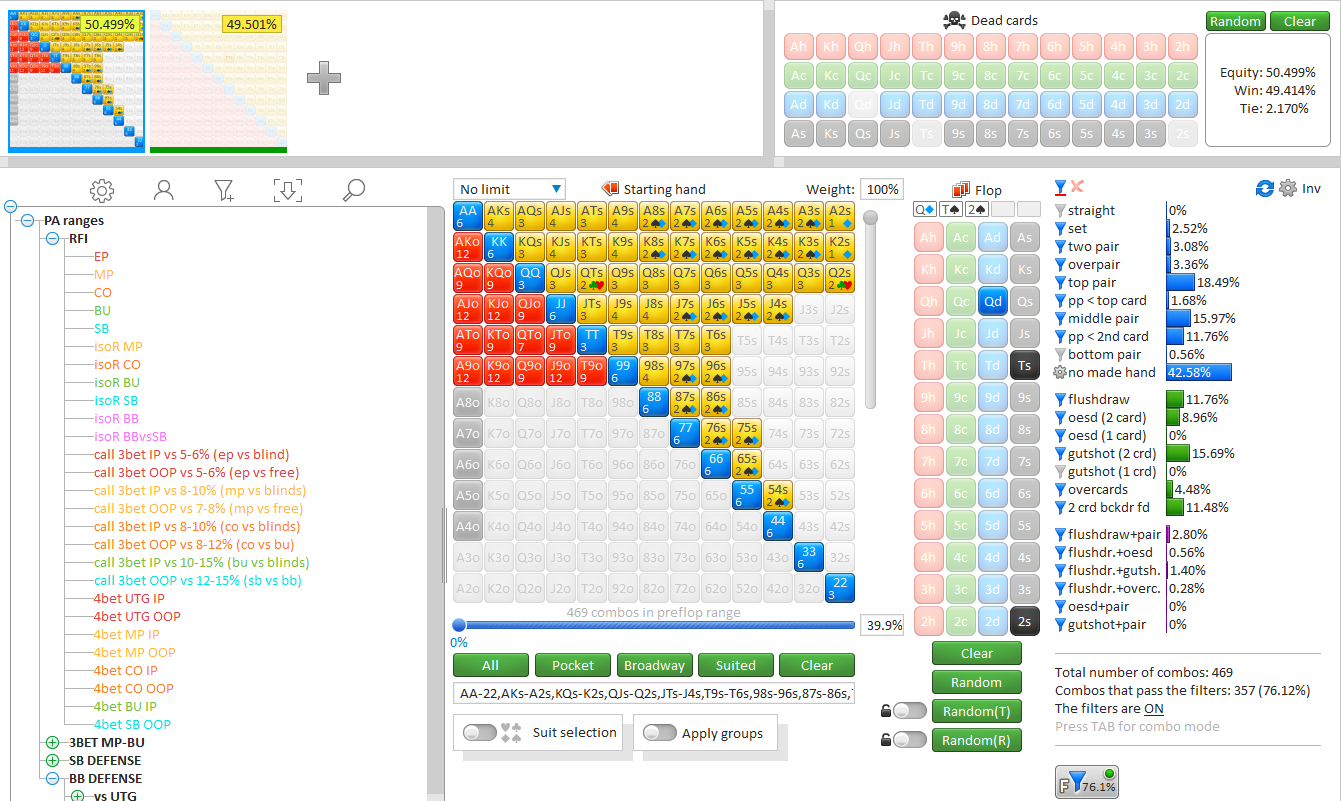Expand the 3BET MP-BU node
The width and height of the screenshot is (1341, 801).
click(x=52, y=743)
